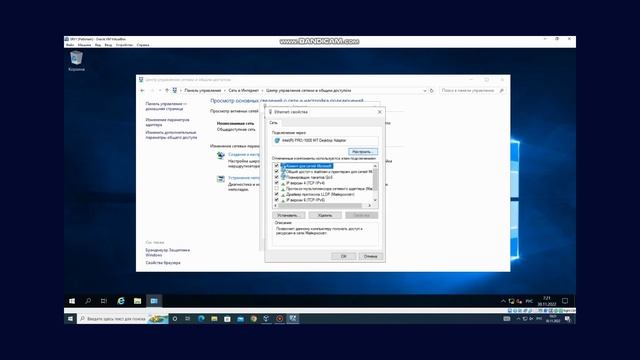Click the Установить... button
This screenshot has width=640, height=360.
288,215
